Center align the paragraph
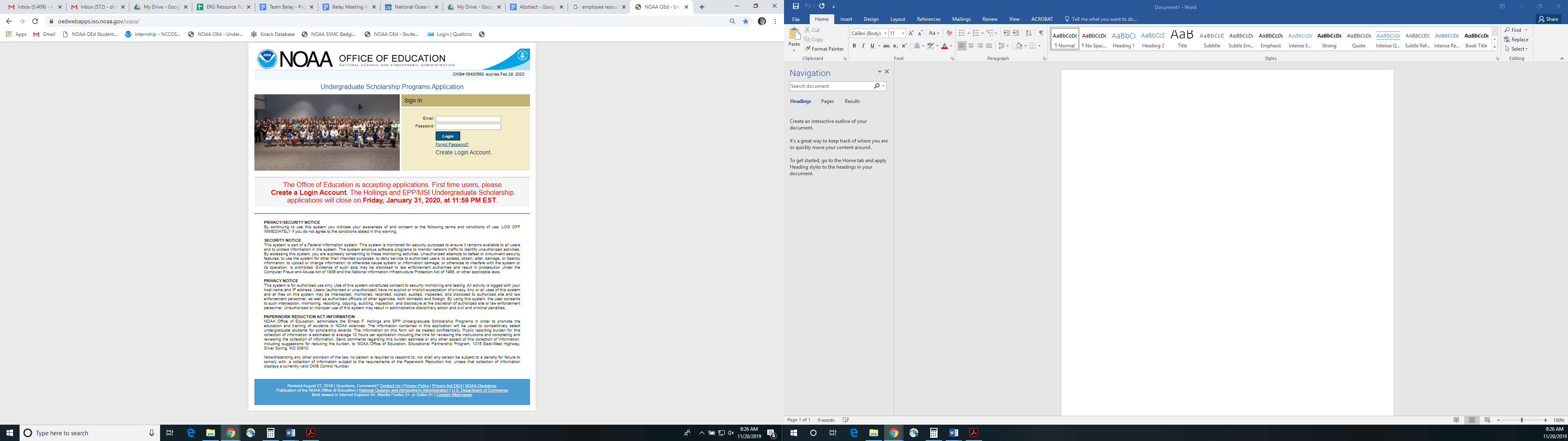The image size is (1568, 441). coord(971,46)
